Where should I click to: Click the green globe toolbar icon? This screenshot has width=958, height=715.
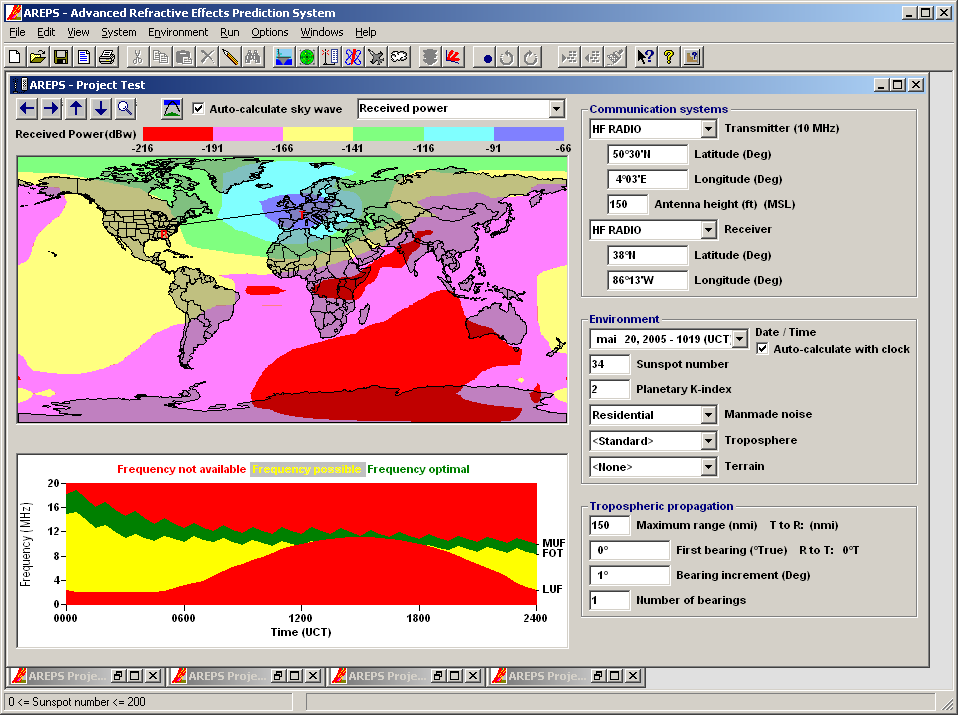(x=307, y=57)
